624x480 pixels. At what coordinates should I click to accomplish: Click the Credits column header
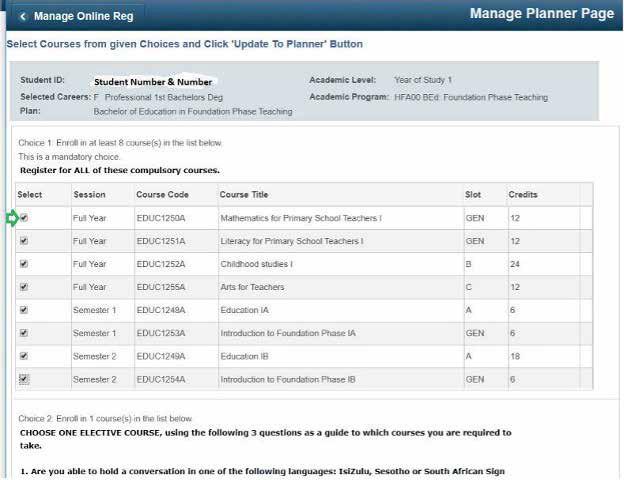point(523,195)
